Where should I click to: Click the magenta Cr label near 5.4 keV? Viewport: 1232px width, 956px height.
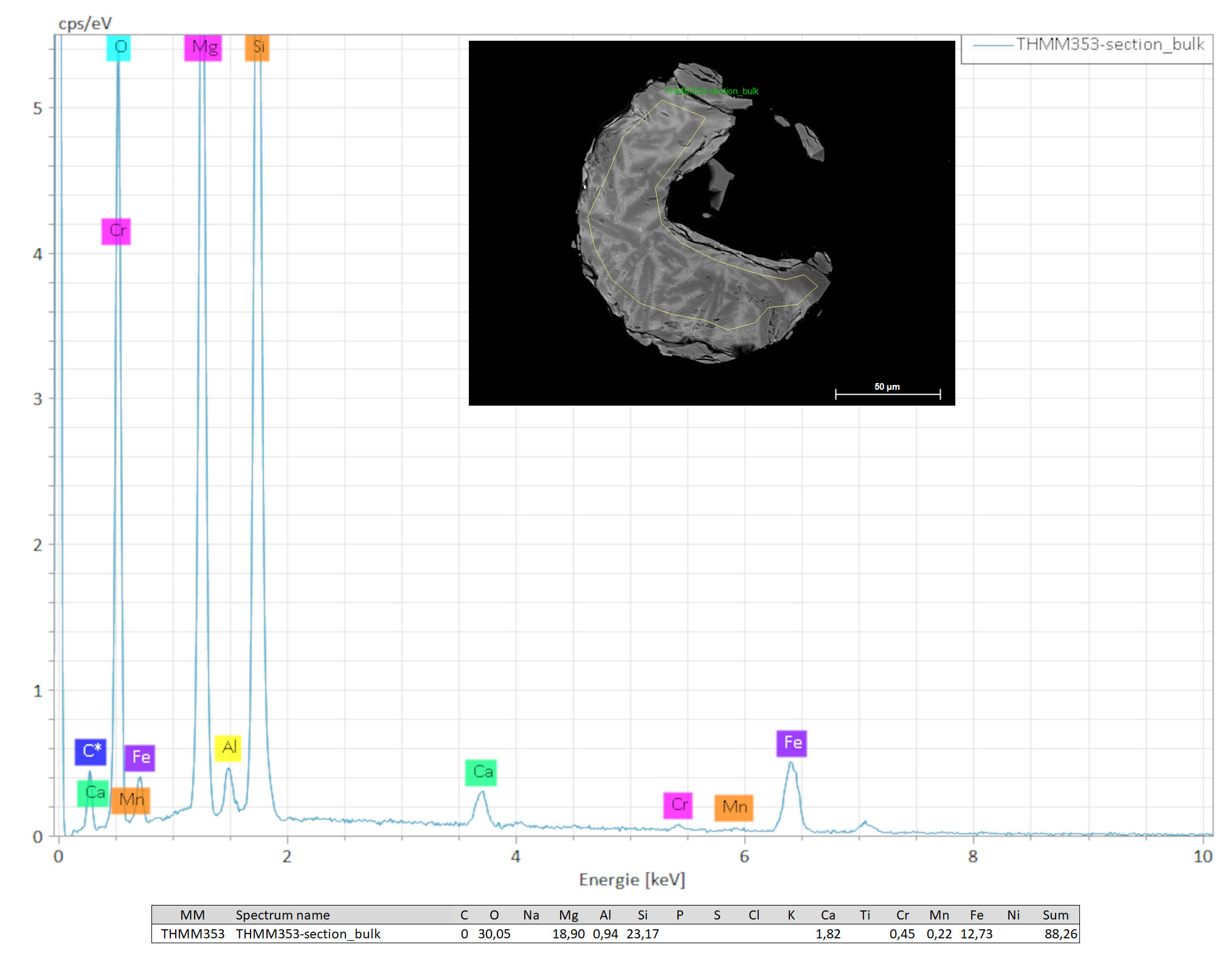[x=678, y=805]
